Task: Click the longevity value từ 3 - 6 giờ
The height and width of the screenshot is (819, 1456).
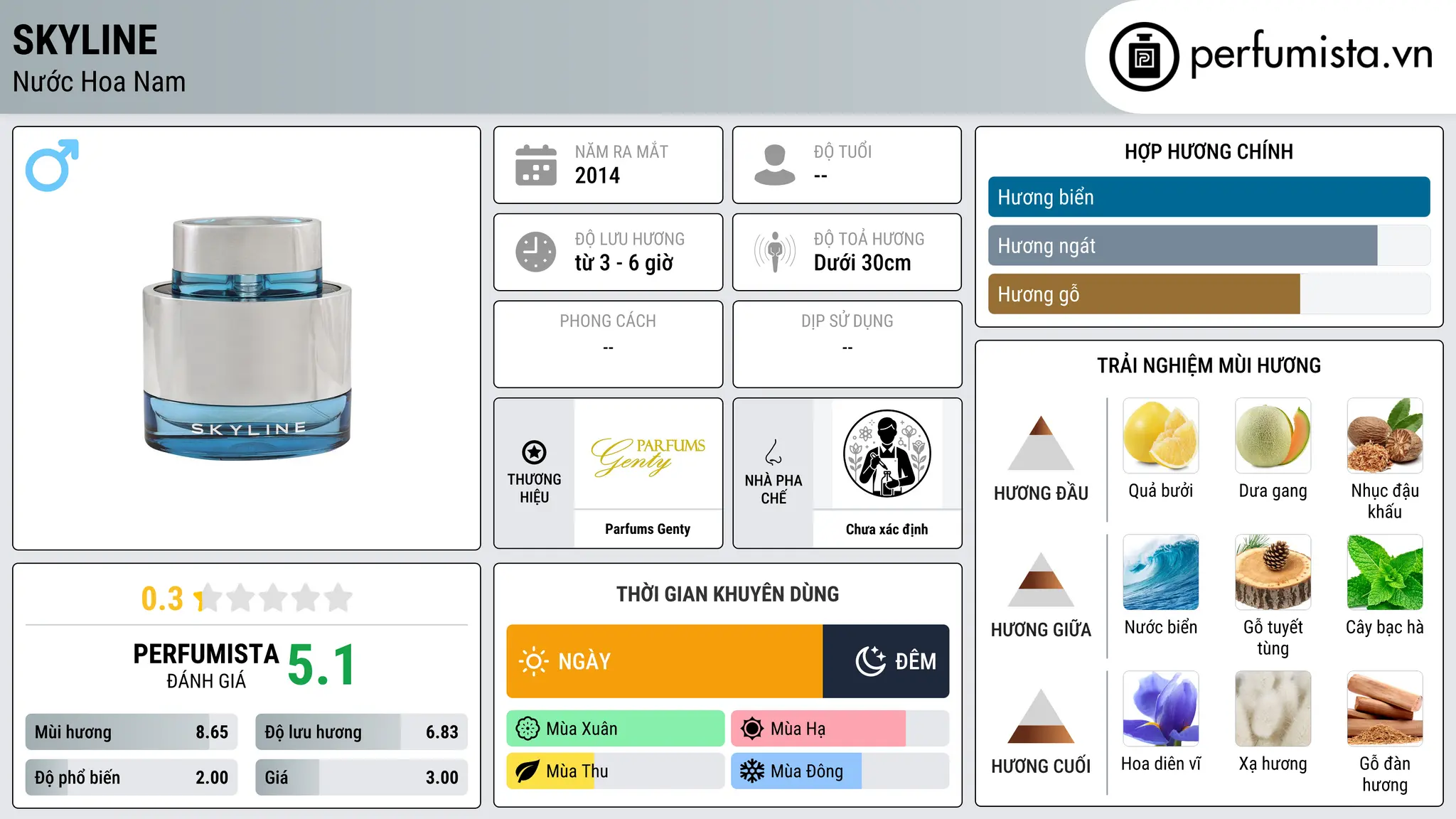Action: click(624, 263)
